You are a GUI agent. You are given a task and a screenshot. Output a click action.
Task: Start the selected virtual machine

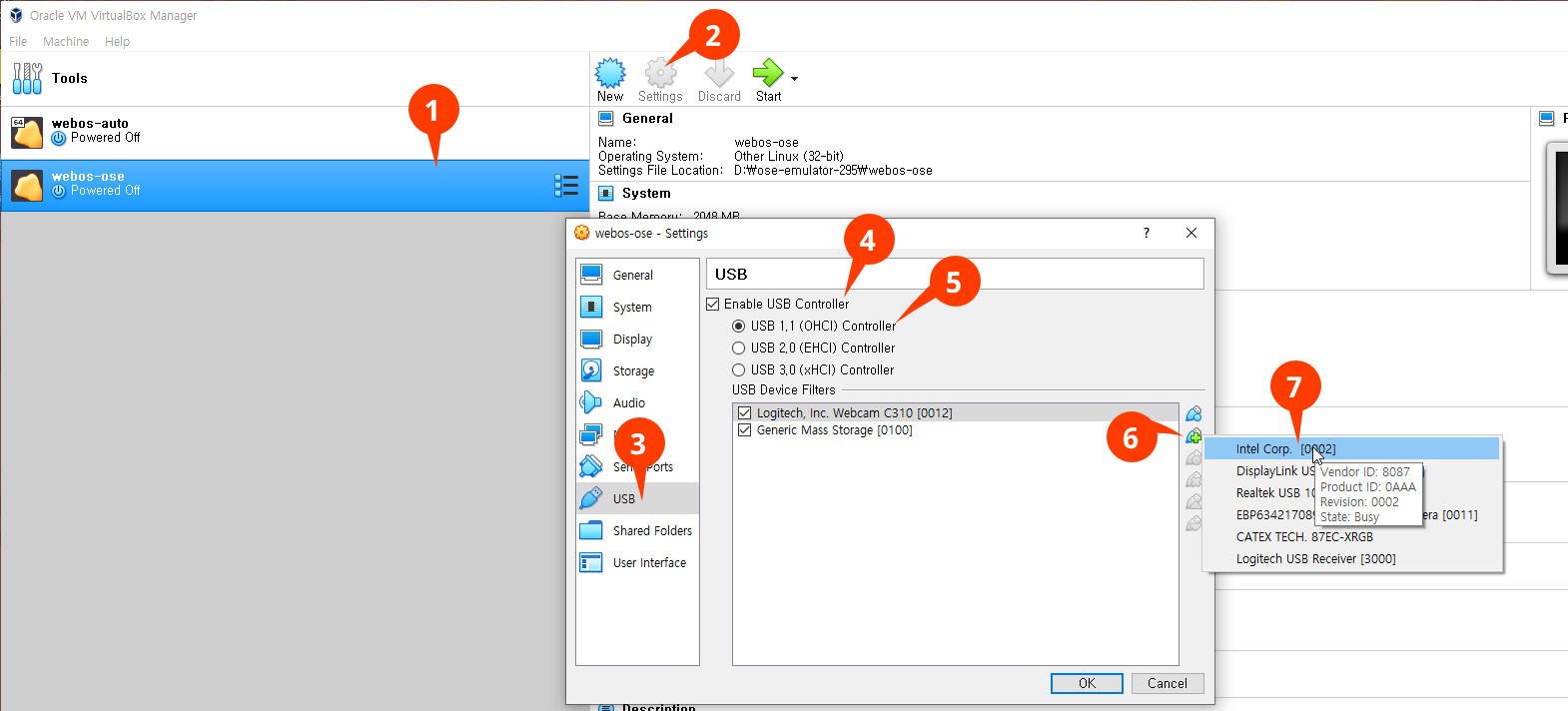click(768, 79)
